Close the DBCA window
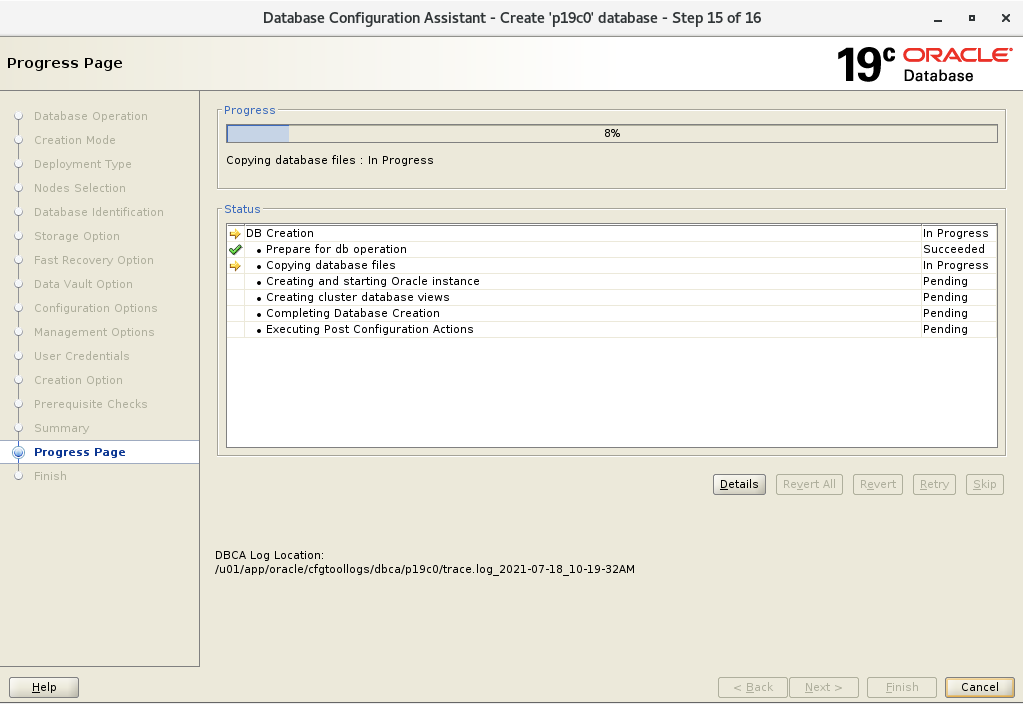The image size is (1023, 704). coord(1005,18)
